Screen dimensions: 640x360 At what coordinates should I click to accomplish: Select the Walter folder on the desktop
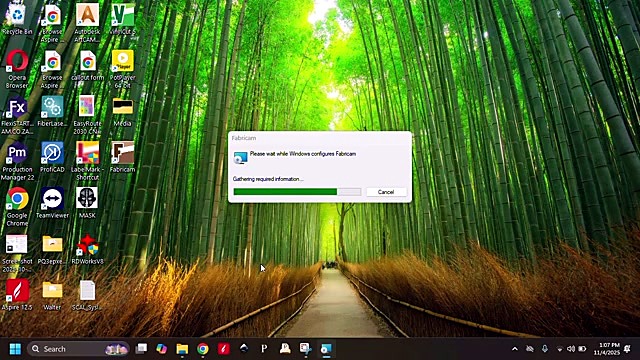(x=52, y=295)
